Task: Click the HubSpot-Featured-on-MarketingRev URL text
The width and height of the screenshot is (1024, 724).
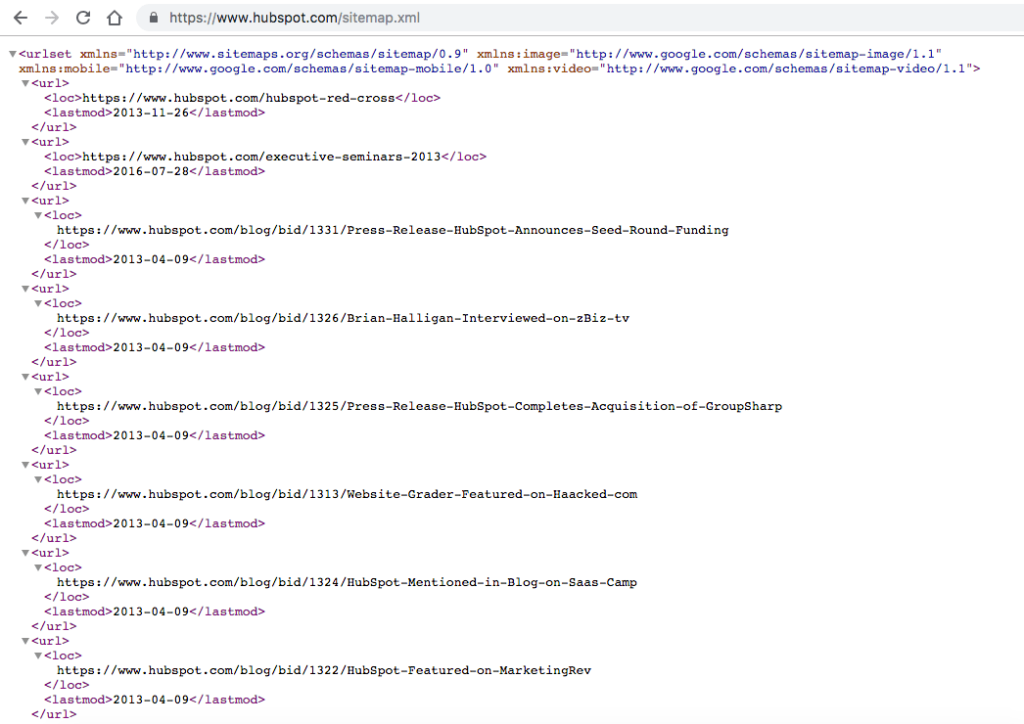Action: [x=324, y=670]
